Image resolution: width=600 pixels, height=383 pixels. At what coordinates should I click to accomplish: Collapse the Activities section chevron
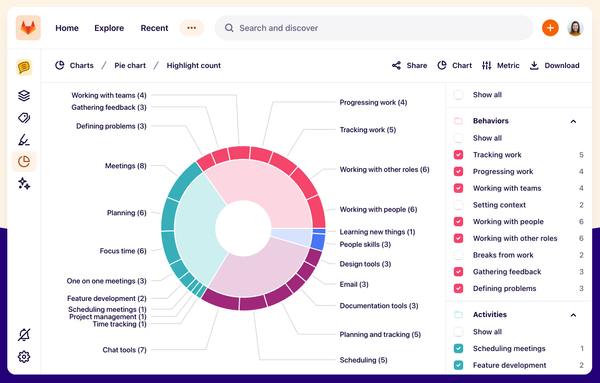click(573, 315)
